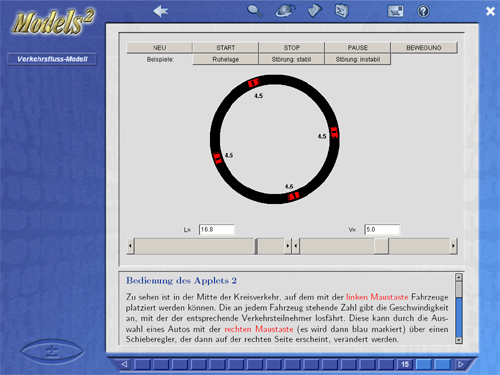The image size is (500, 375).
Task: Click the right arrow of the L slider
Action: (288, 246)
